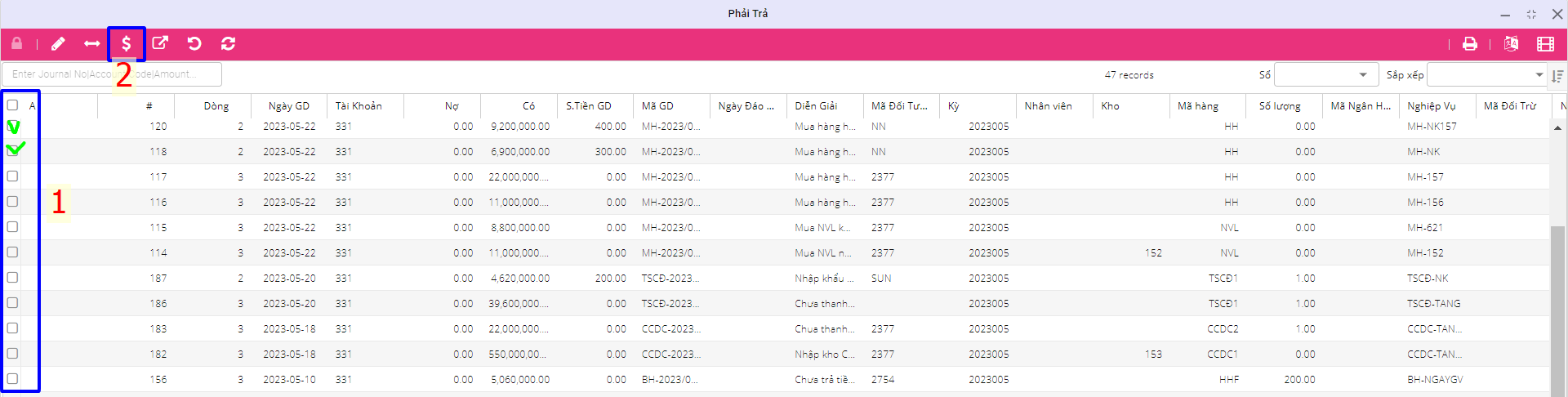Click the vertical scrollbar up arrow
Screen dimensions: 1568x397
tap(1557, 128)
